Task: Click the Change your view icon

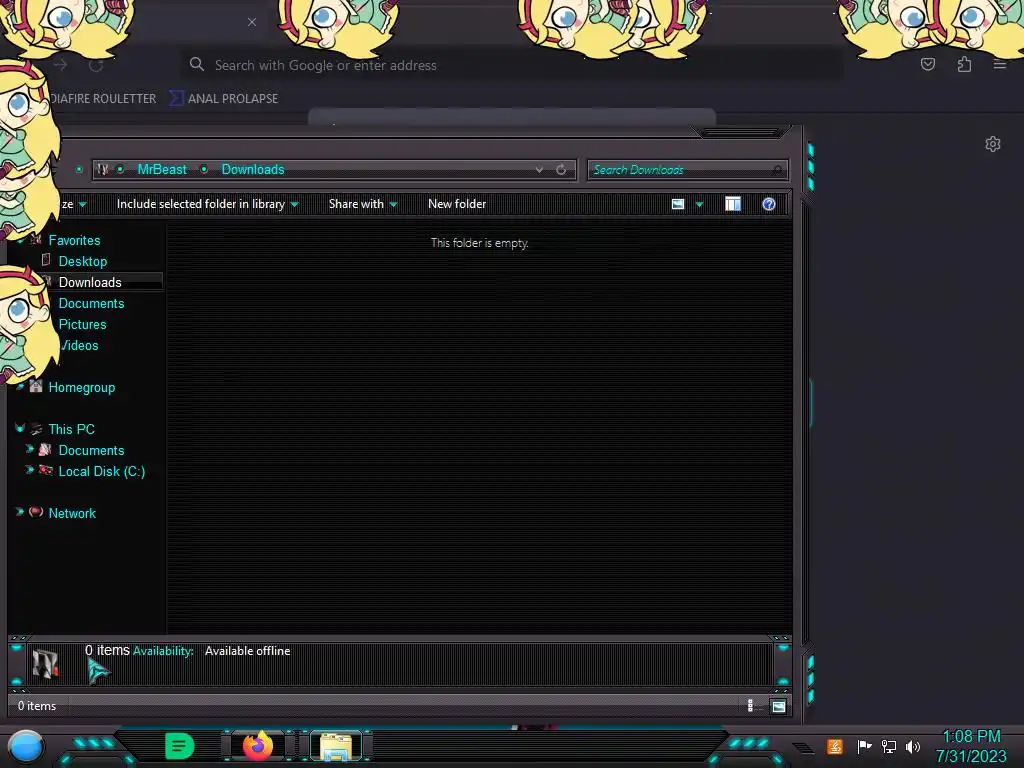Action: pyautogui.click(x=678, y=204)
